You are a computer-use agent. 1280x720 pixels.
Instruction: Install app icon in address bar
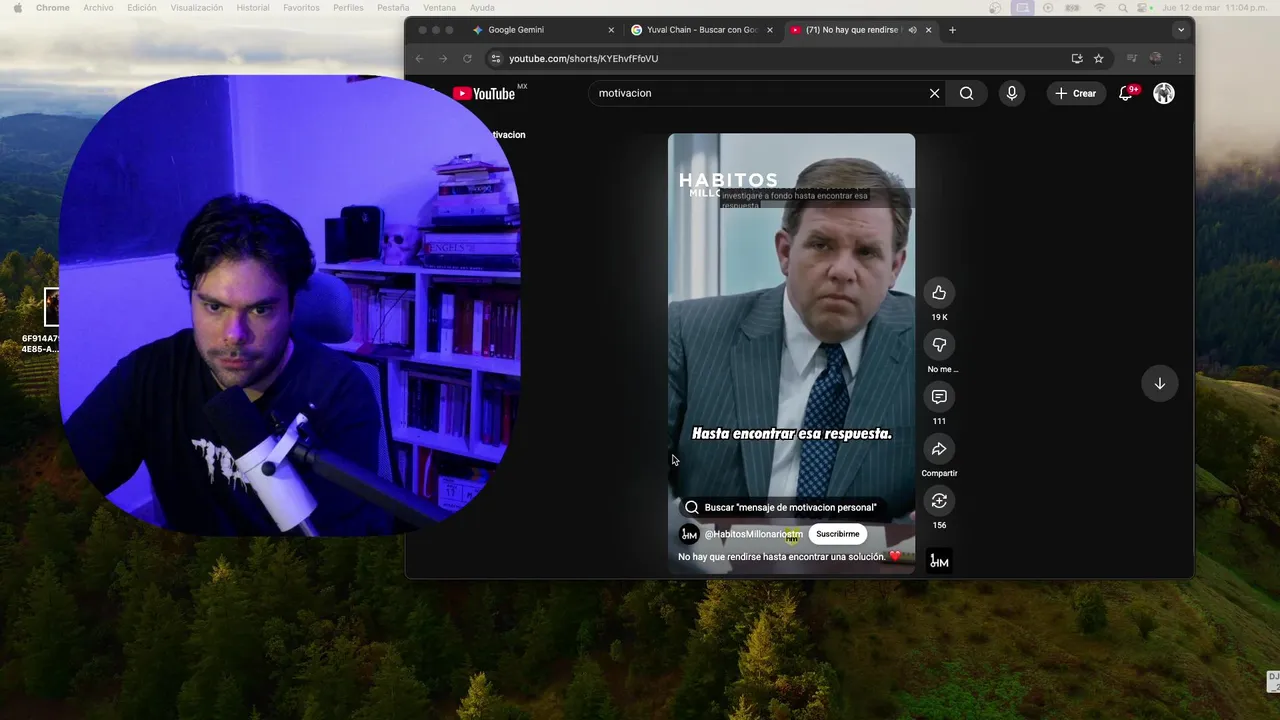tap(1077, 59)
